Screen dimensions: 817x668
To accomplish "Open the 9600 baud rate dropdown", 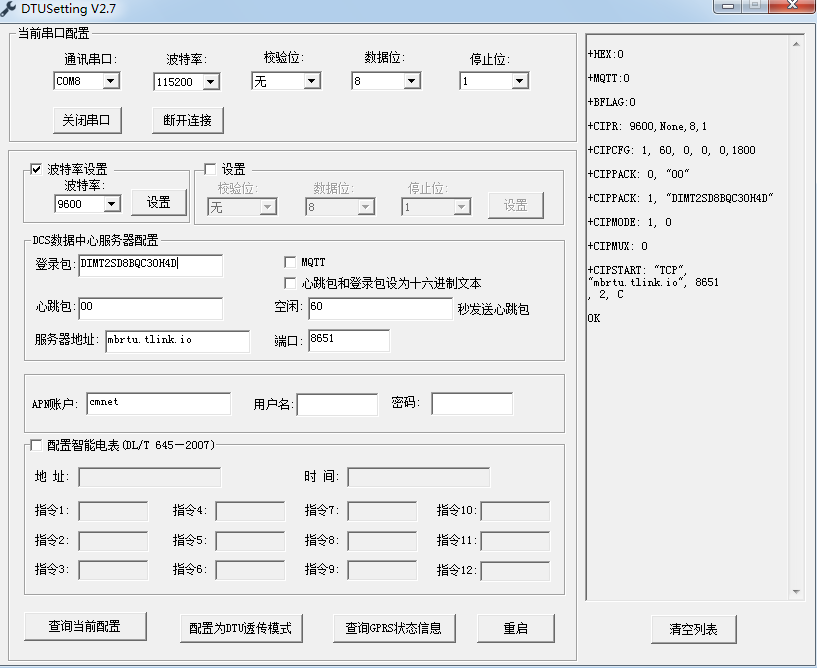I will click(113, 203).
